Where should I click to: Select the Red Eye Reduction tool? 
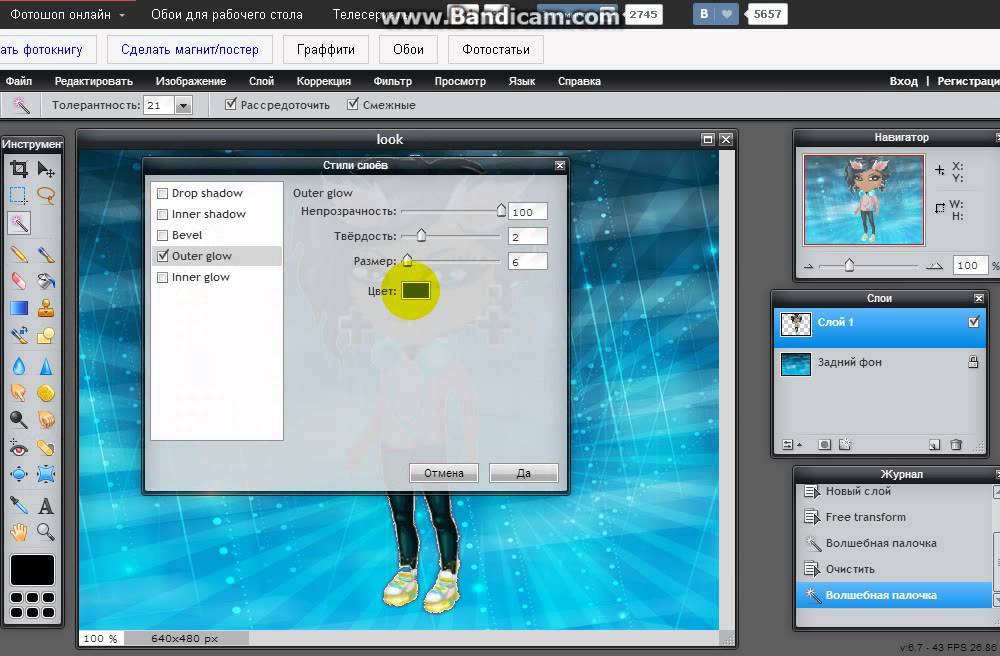(x=18, y=447)
